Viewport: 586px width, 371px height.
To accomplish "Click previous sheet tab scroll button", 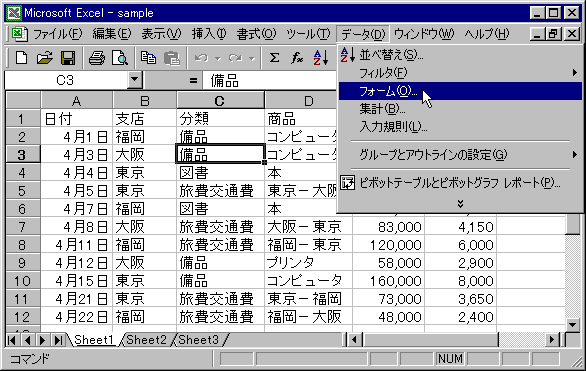I will point(27,340).
